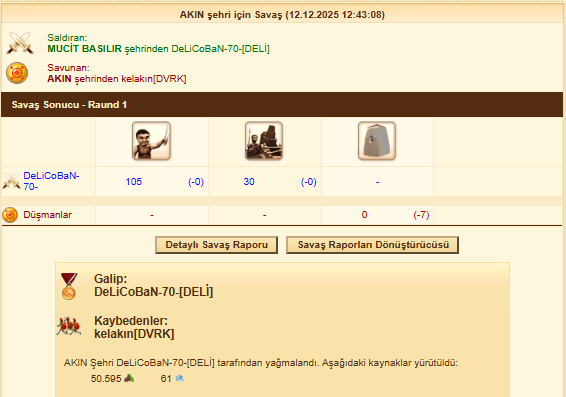Open attacker DeLiCoBaN-70-[DELİ] profile link
Screen dimensions: 566x397
[x=220, y=49]
